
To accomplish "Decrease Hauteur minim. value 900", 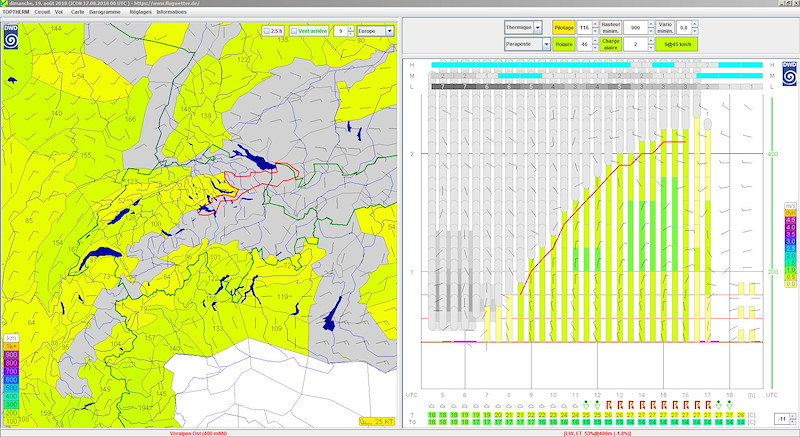I will (x=651, y=31).
